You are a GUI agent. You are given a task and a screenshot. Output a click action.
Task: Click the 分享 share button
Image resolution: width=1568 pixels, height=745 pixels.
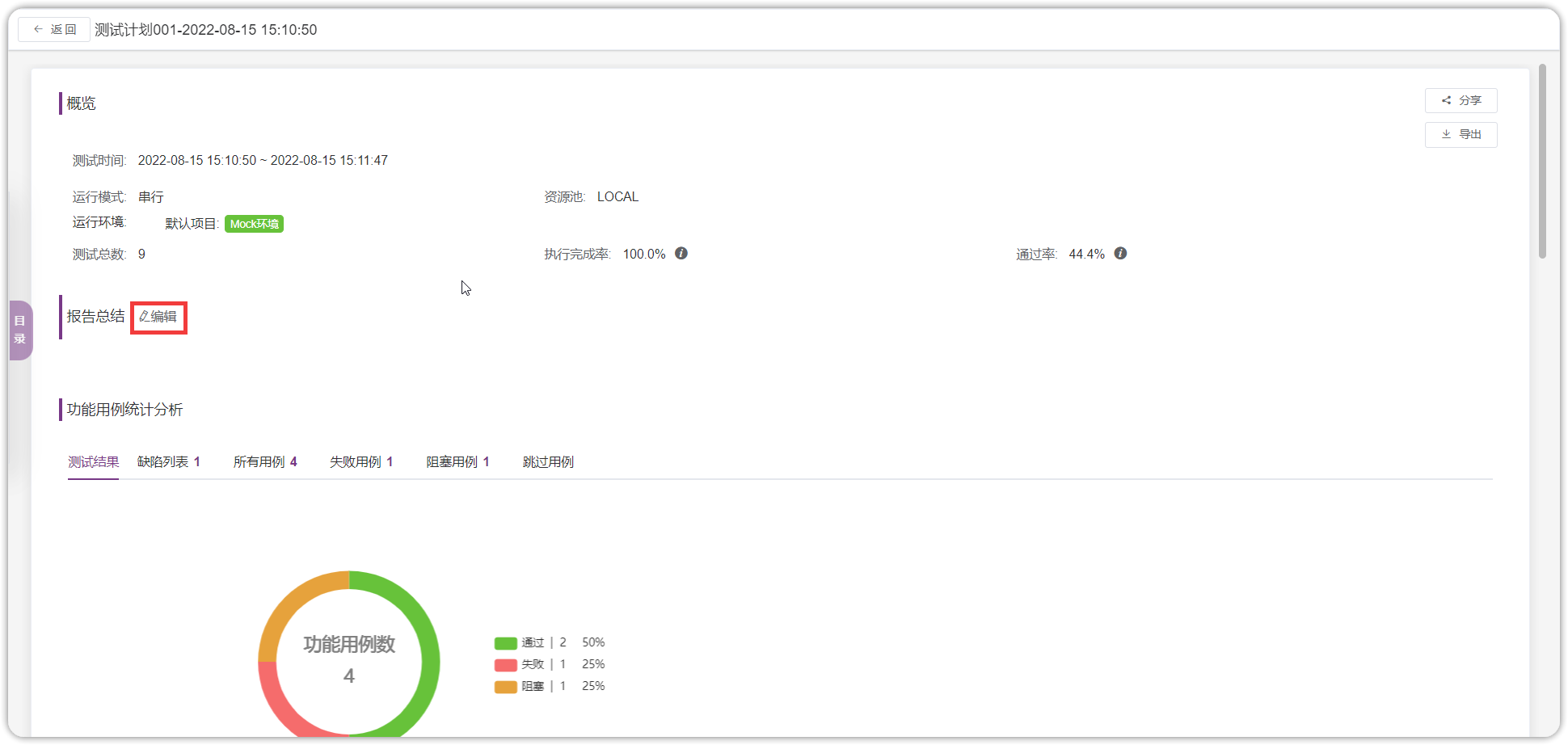[1461, 100]
